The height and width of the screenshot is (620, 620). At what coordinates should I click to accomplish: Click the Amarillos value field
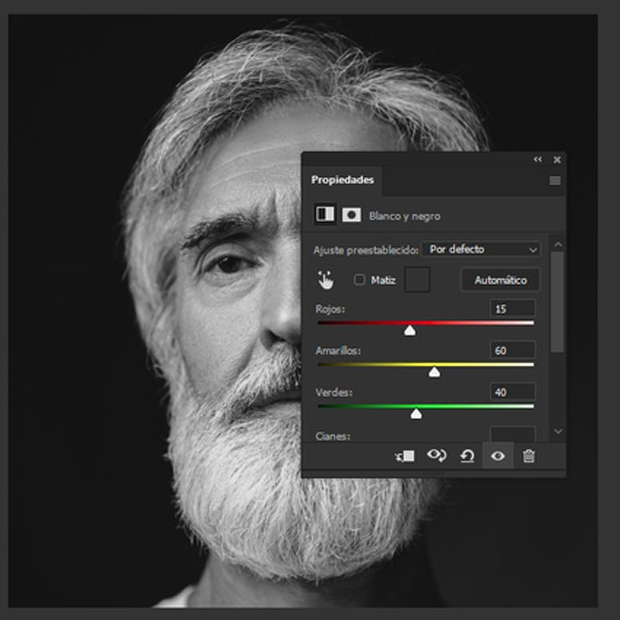pos(513,350)
